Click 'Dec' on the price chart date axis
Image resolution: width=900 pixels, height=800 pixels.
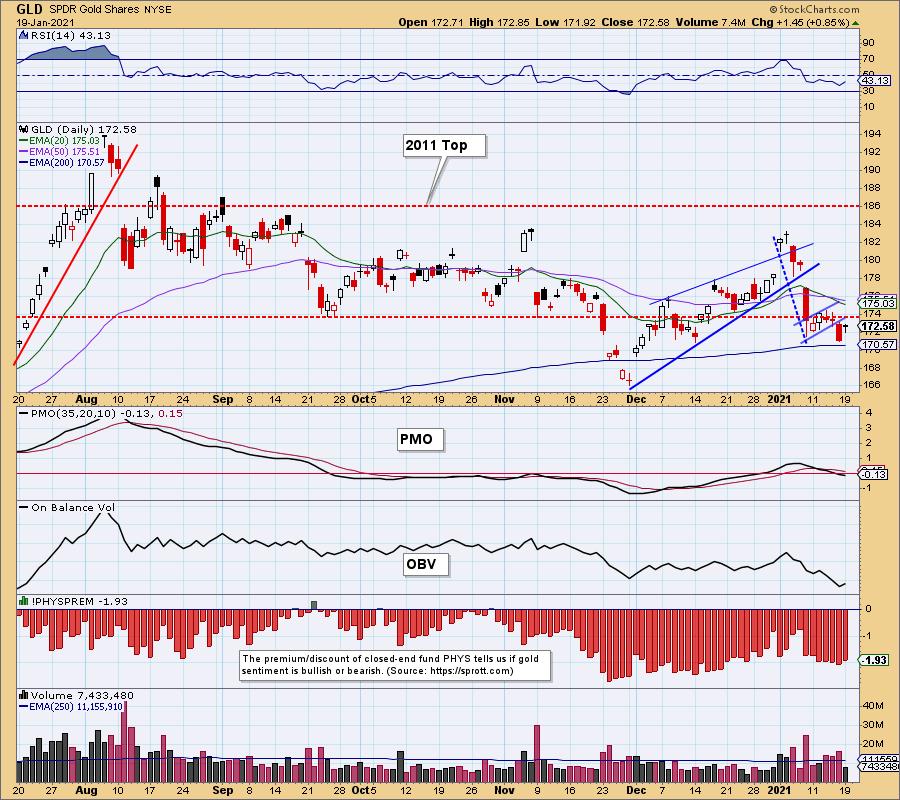pos(637,399)
